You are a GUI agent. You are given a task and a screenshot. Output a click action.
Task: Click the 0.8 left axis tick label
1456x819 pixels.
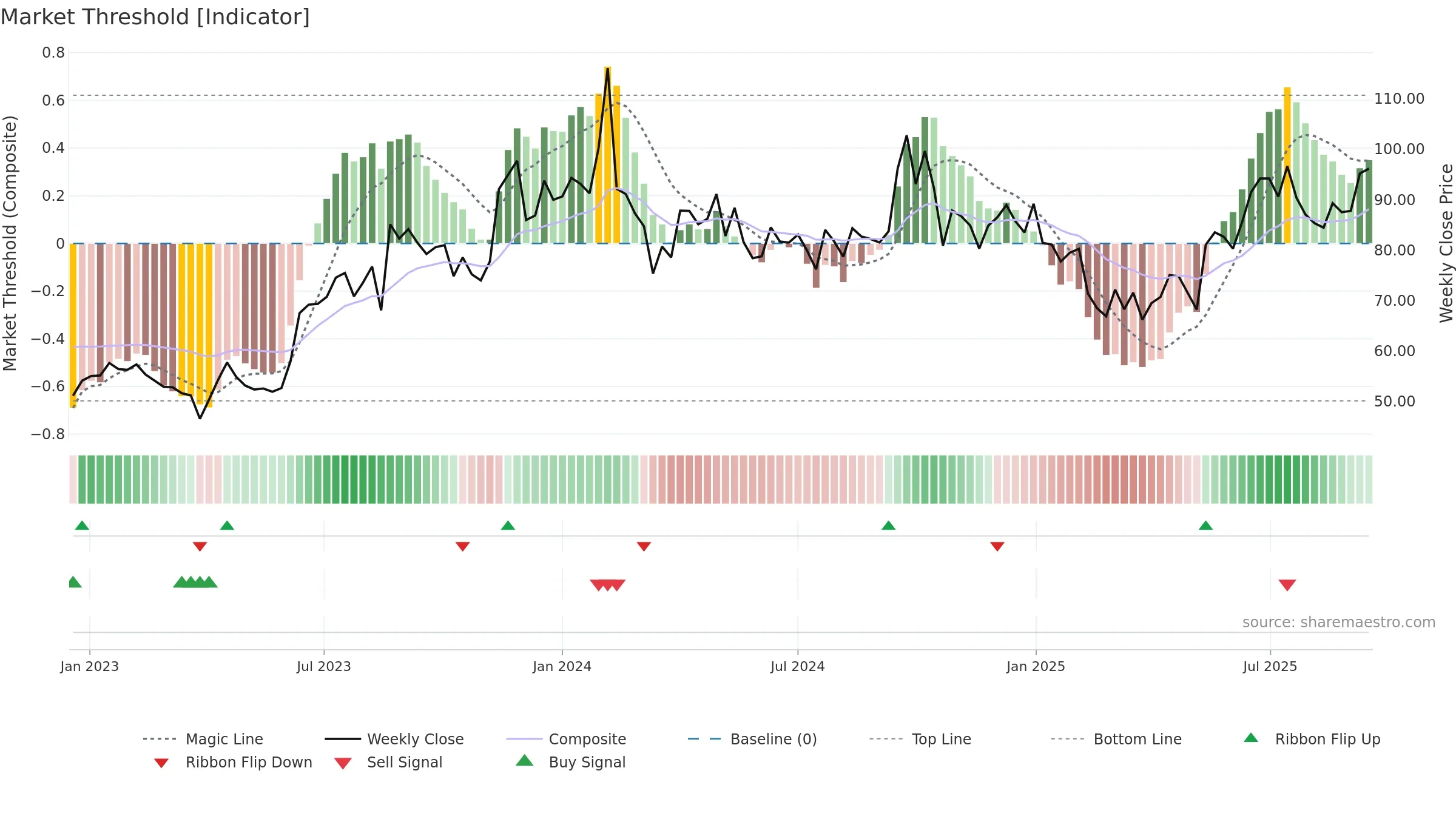click(53, 53)
